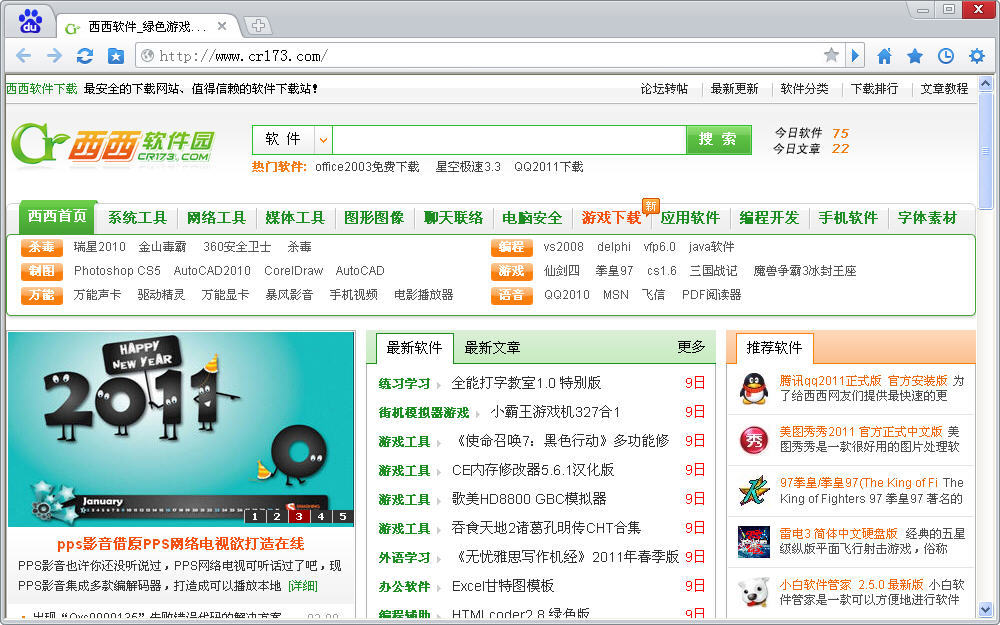Click the orange 制图 category badge

pyautogui.click(x=41, y=271)
